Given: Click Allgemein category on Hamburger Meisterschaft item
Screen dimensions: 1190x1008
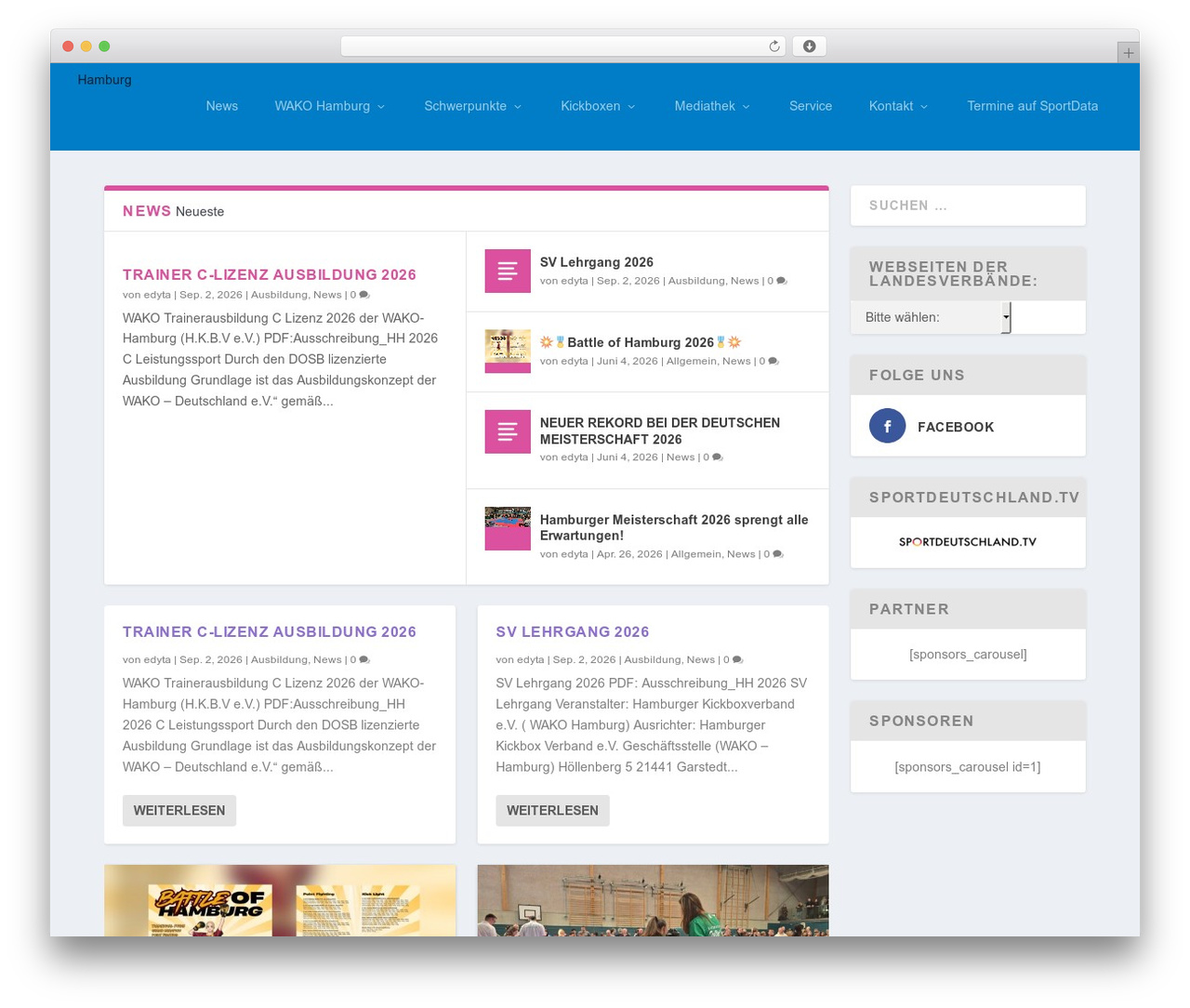Looking at the screenshot, I should click(x=696, y=554).
